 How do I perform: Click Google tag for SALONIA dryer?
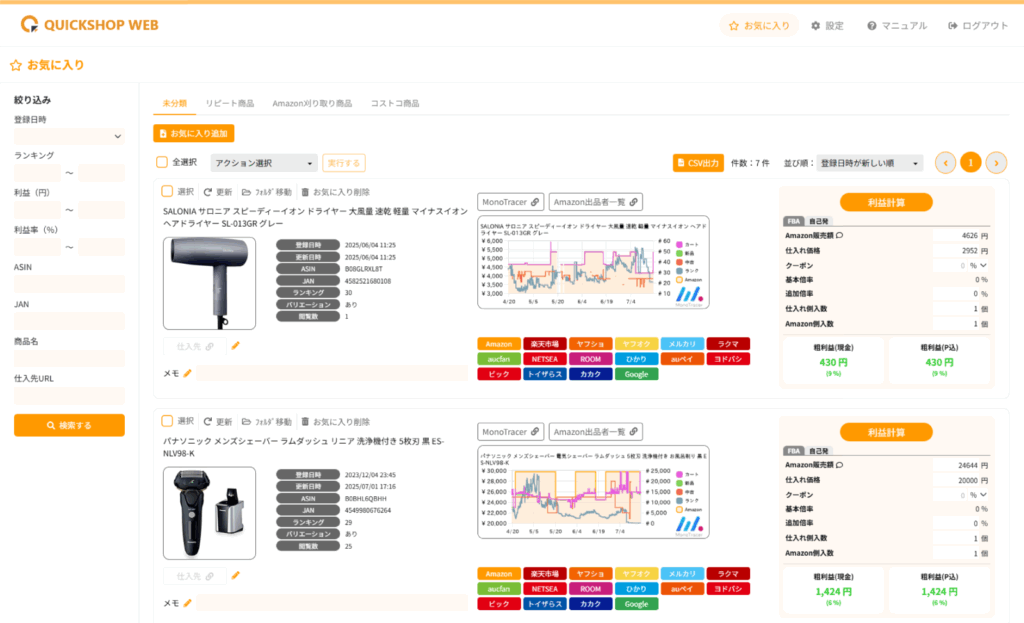pos(636,374)
